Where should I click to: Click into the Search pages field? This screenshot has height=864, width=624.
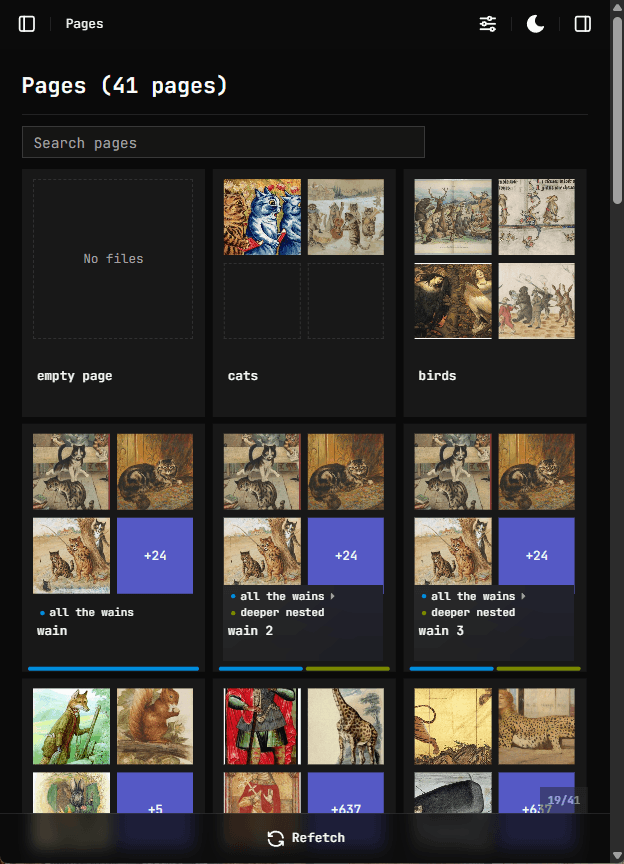tap(223, 143)
